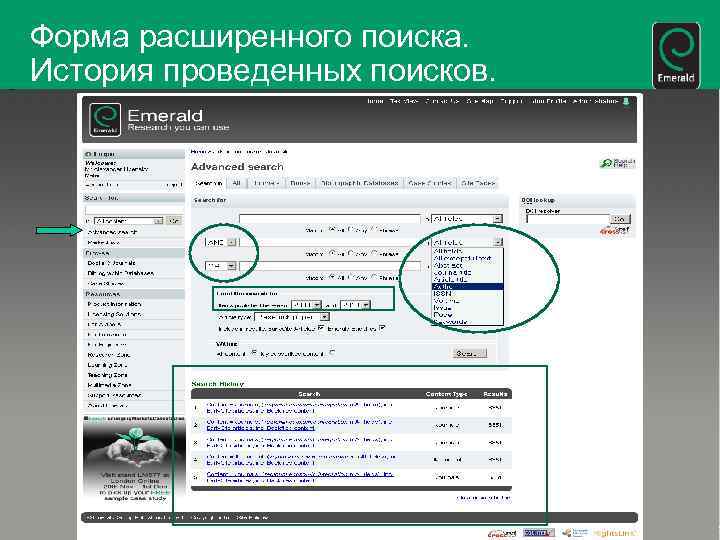
Task: Select 'Any' radio for second search field
Action: tap(351, 253)
